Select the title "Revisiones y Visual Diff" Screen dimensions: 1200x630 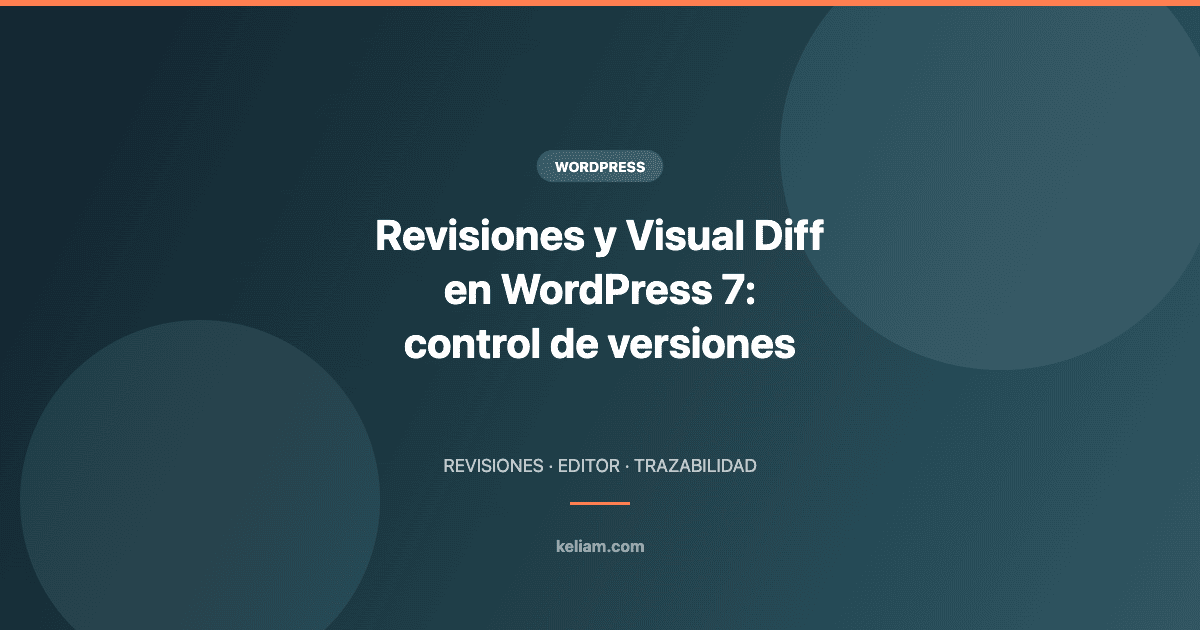tap(600, 238)
